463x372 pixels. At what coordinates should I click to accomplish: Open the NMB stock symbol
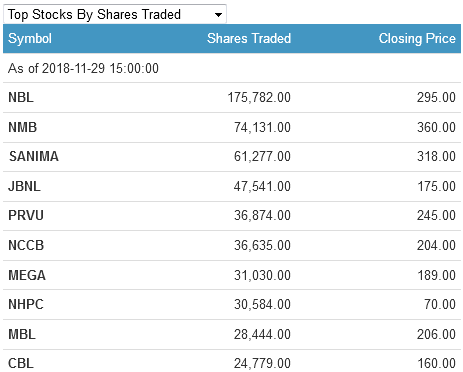[23, 127]
